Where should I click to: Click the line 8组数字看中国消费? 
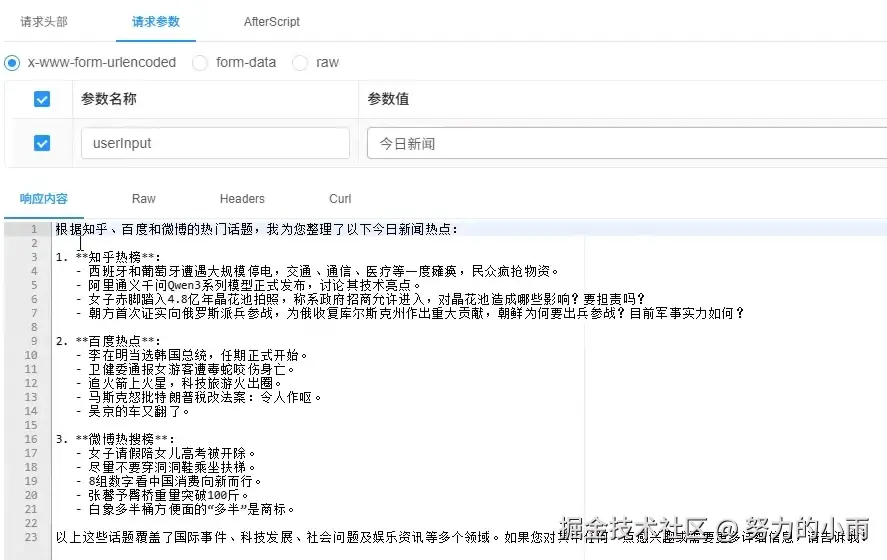click(169, 481)
